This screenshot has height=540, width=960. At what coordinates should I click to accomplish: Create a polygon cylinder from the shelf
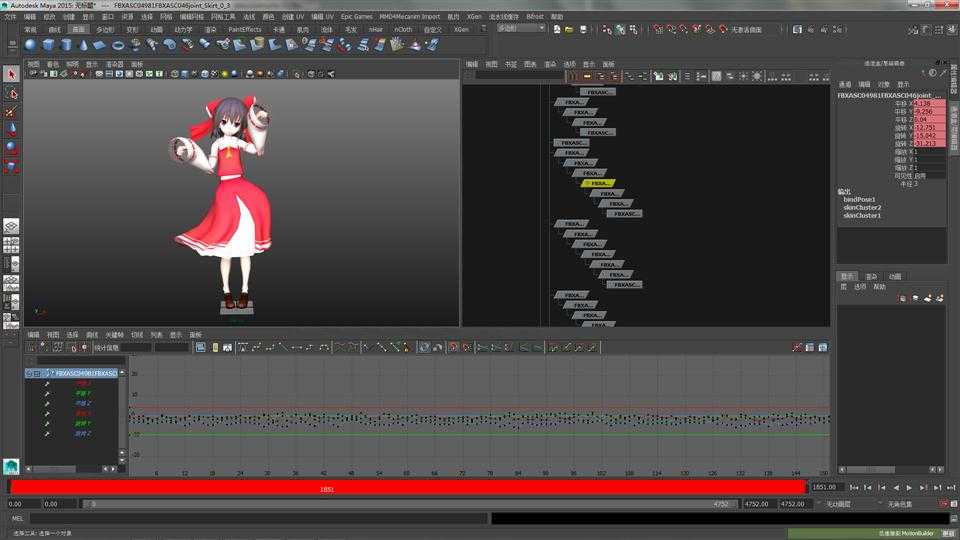click(x=66, y=45)
